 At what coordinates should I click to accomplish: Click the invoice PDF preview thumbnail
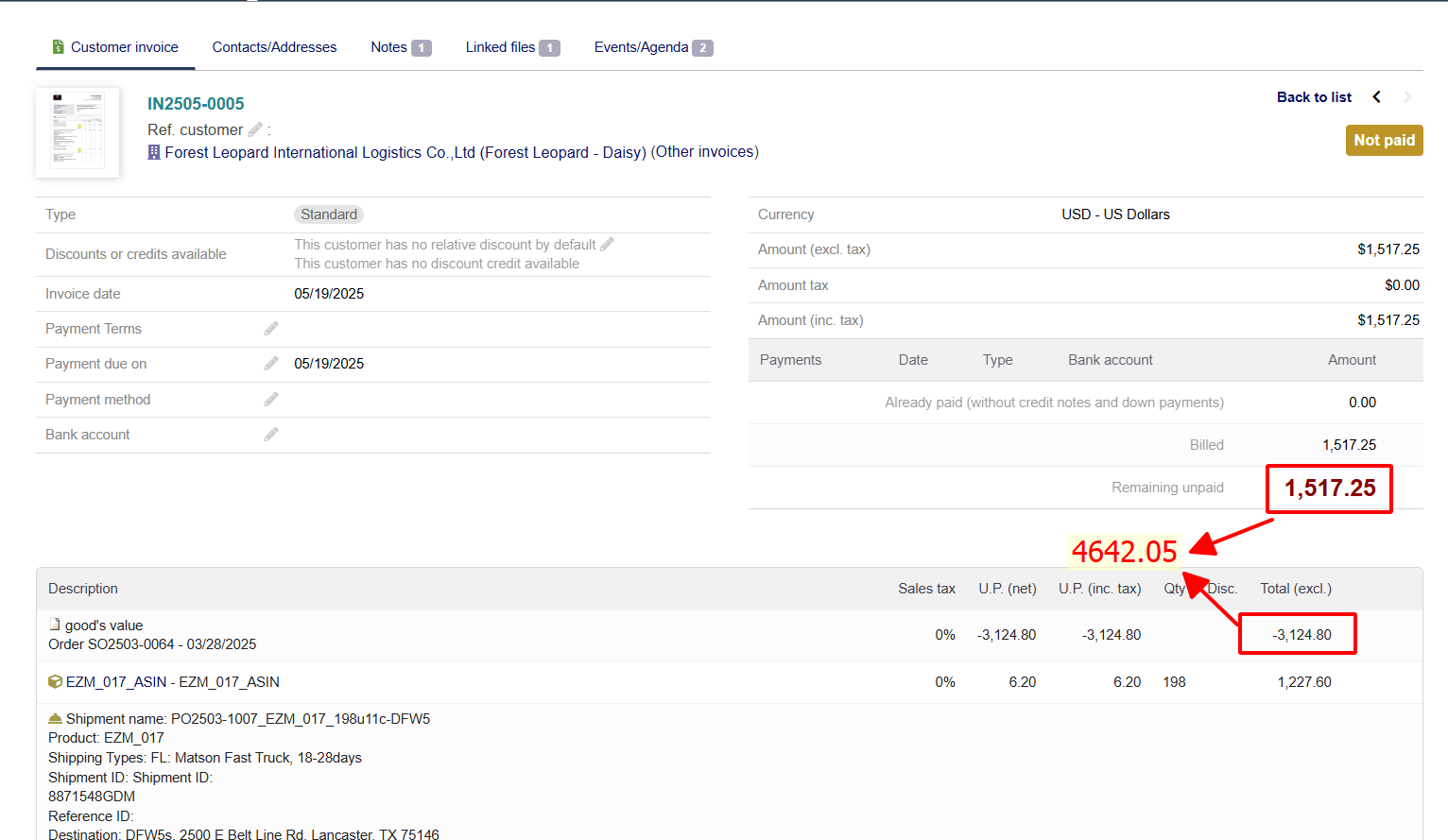click(78, 132)
